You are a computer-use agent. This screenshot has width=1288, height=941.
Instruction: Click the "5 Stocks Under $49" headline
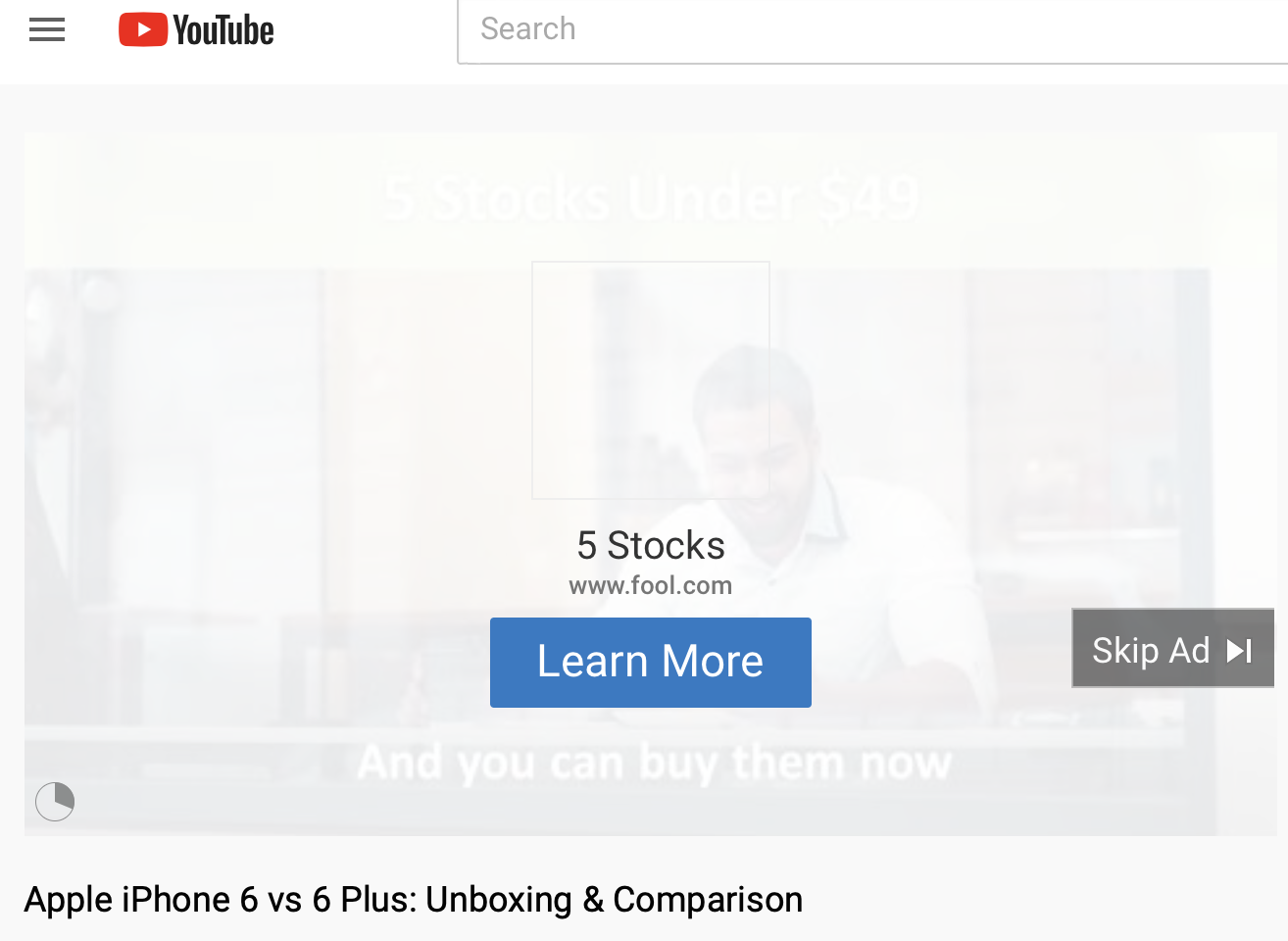pyautogui.click(x=652, y=197)
